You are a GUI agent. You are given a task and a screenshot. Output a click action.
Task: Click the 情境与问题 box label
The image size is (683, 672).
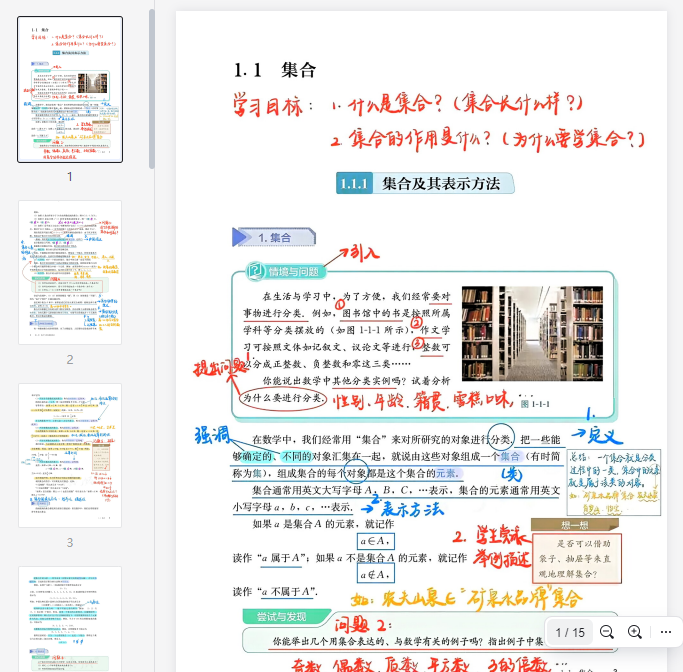click(x=286, y=272)
